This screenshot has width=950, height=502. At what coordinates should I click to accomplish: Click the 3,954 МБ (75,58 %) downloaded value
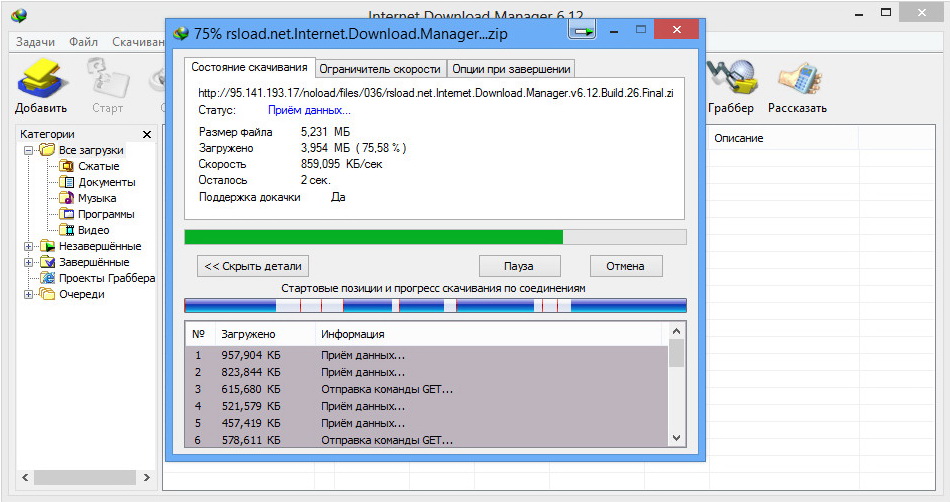click(353, 148)
